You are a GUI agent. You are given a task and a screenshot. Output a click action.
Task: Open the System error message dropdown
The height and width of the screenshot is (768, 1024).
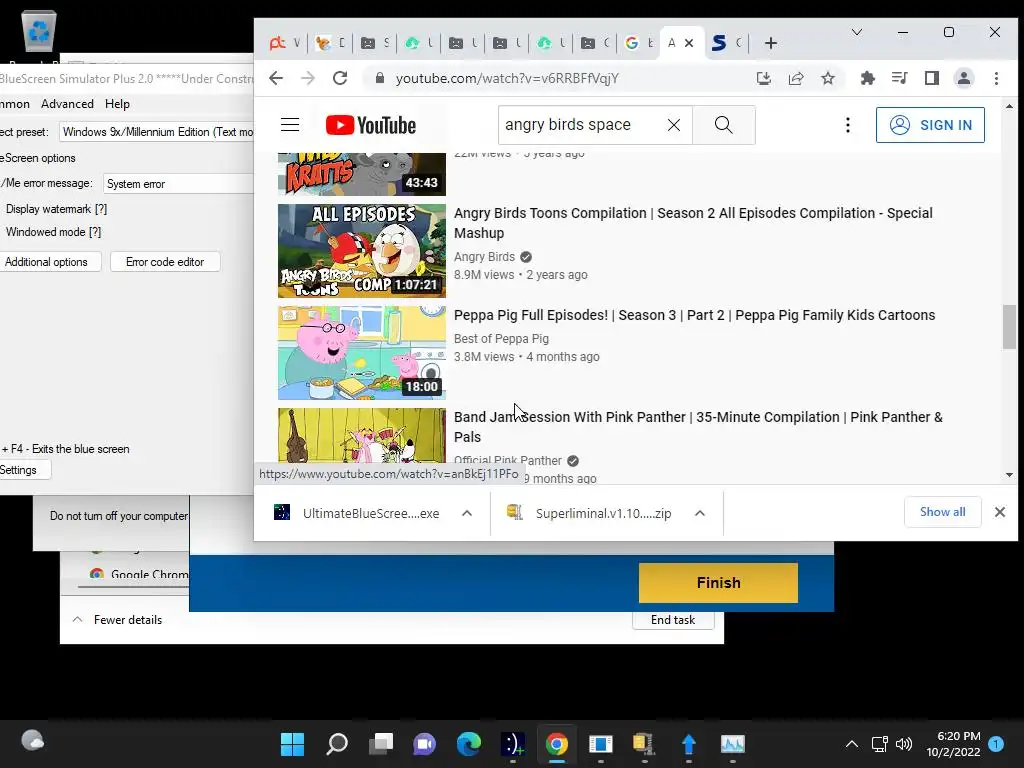(x=178, y=184)
